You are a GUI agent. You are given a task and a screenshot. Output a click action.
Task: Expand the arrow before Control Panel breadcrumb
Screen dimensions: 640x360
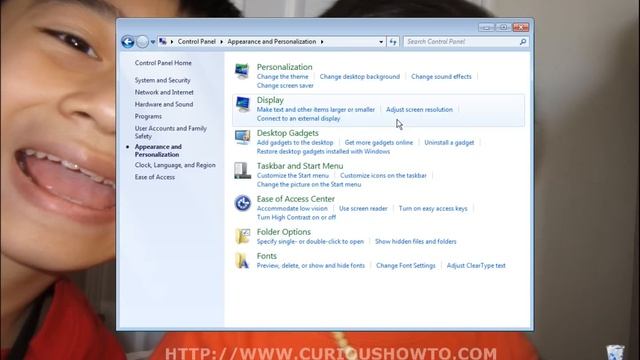(x=172, y=42)
